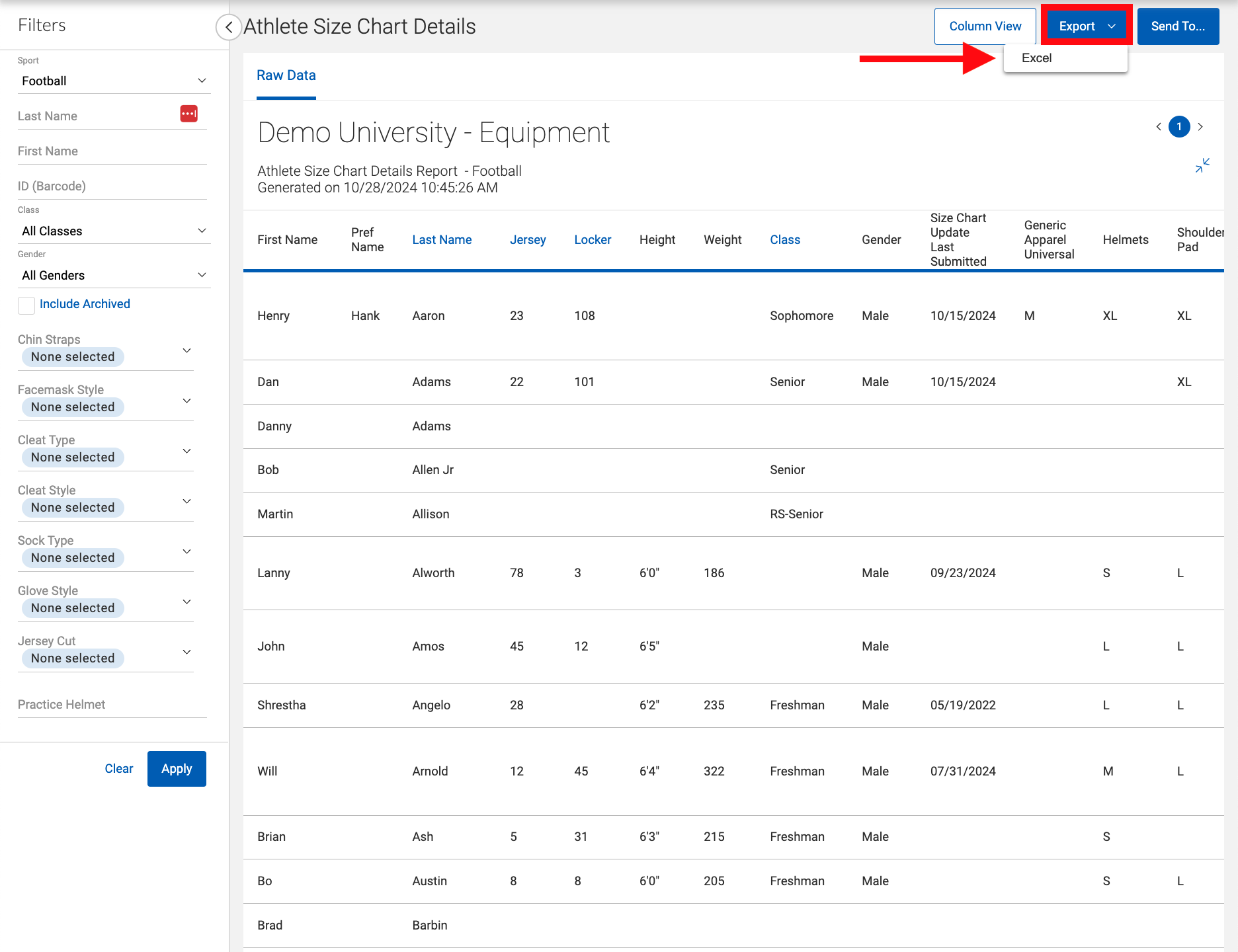Open the Export dropdown button
This screenshot has height=952, width=1238.
click(x=1087, y=26)
